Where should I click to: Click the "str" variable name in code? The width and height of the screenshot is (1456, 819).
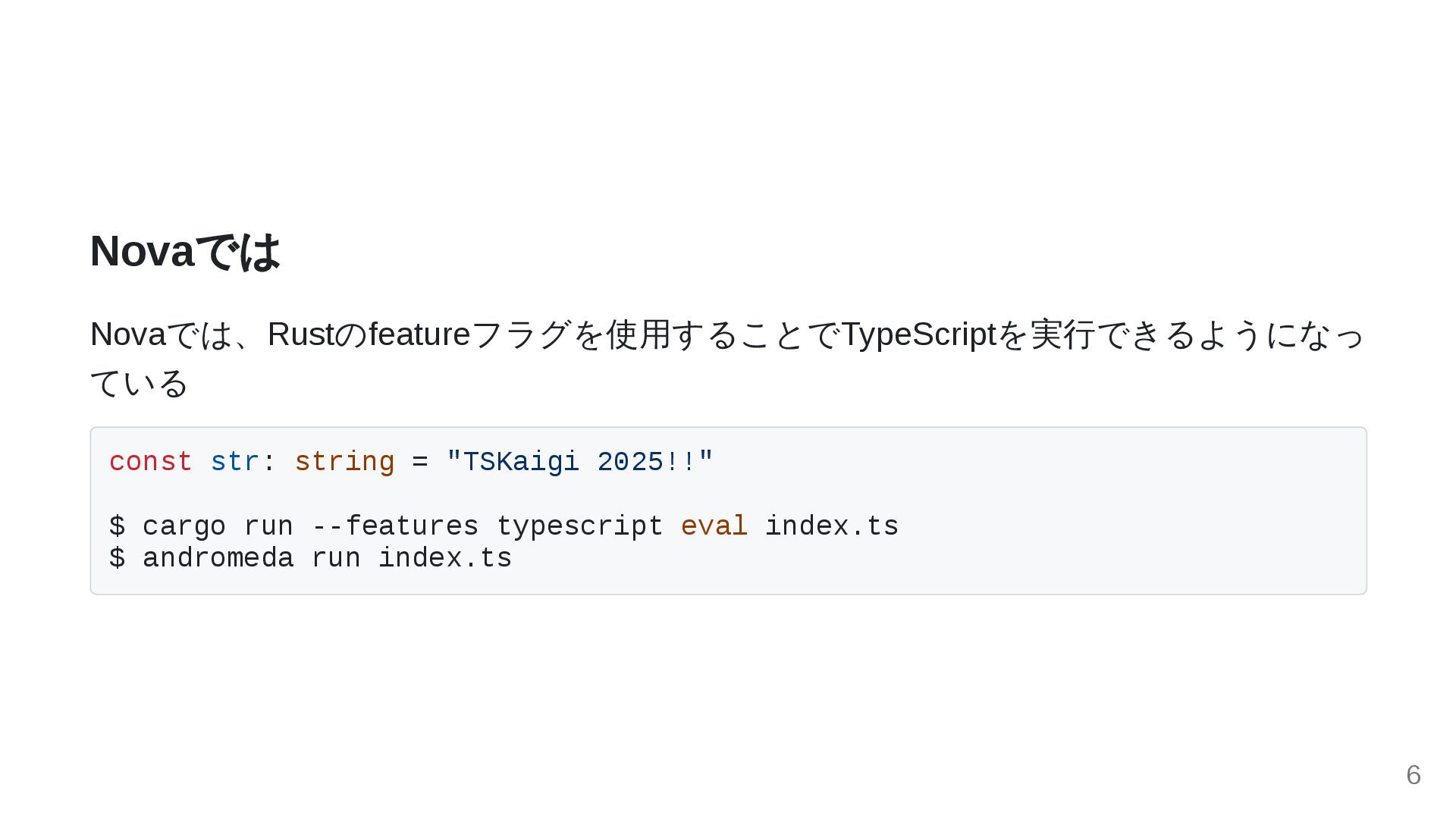235,462
